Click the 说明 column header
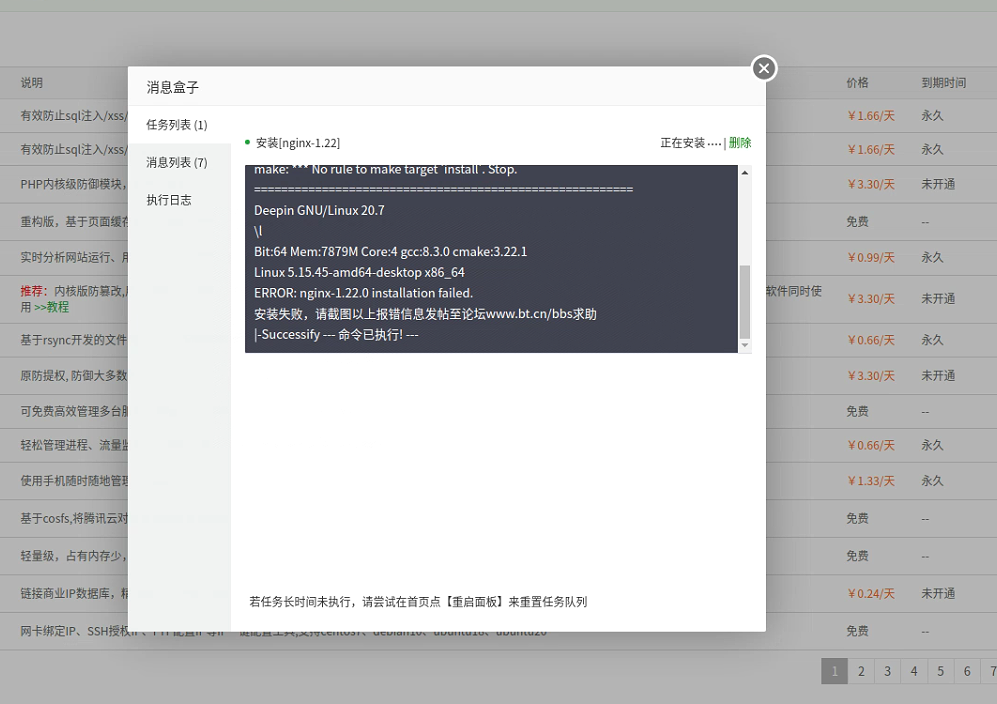997x704 pixels. coord(32,83)
